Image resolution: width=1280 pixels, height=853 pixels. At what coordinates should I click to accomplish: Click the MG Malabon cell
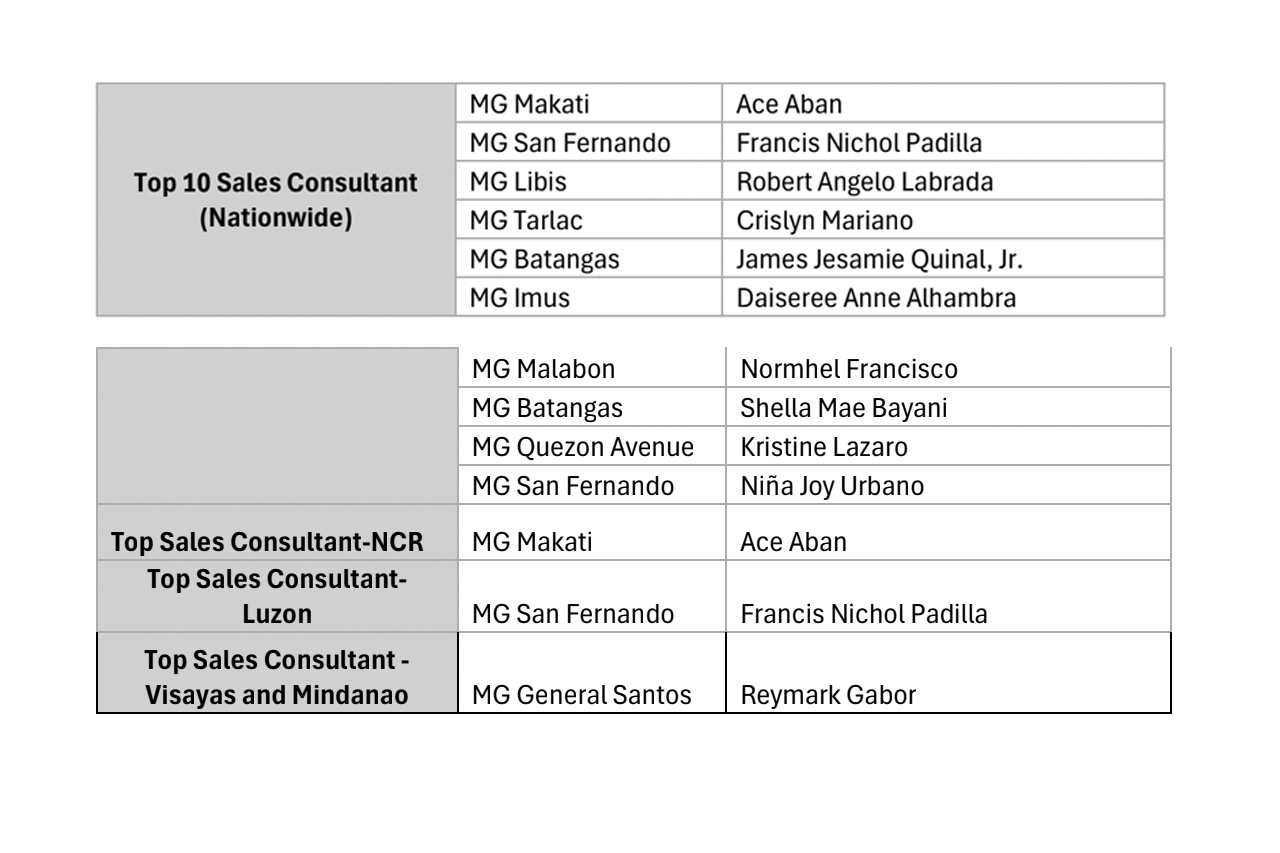tap(543, 370)
